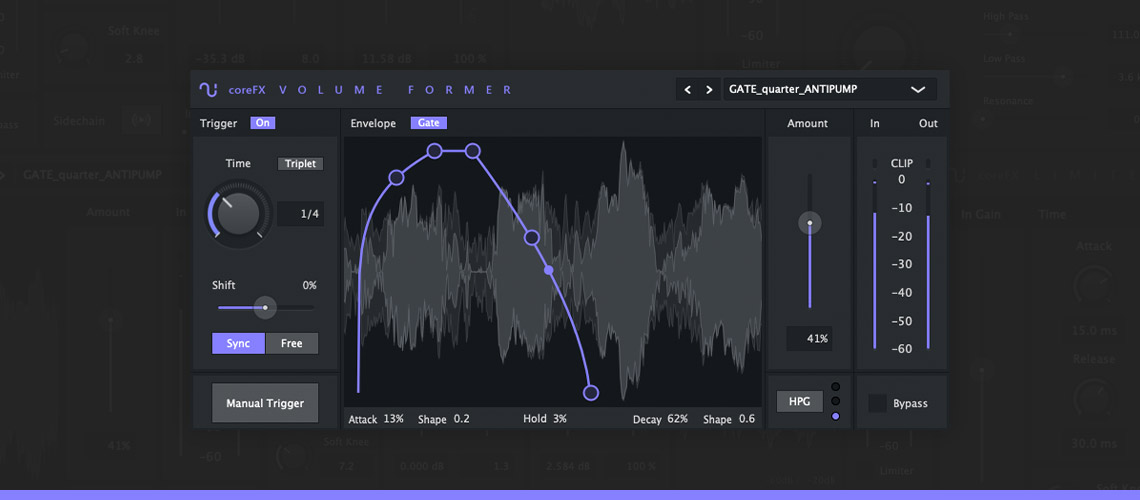1140x500 pixels.
Task: Select Sync mode
Action: pos(238,343)
